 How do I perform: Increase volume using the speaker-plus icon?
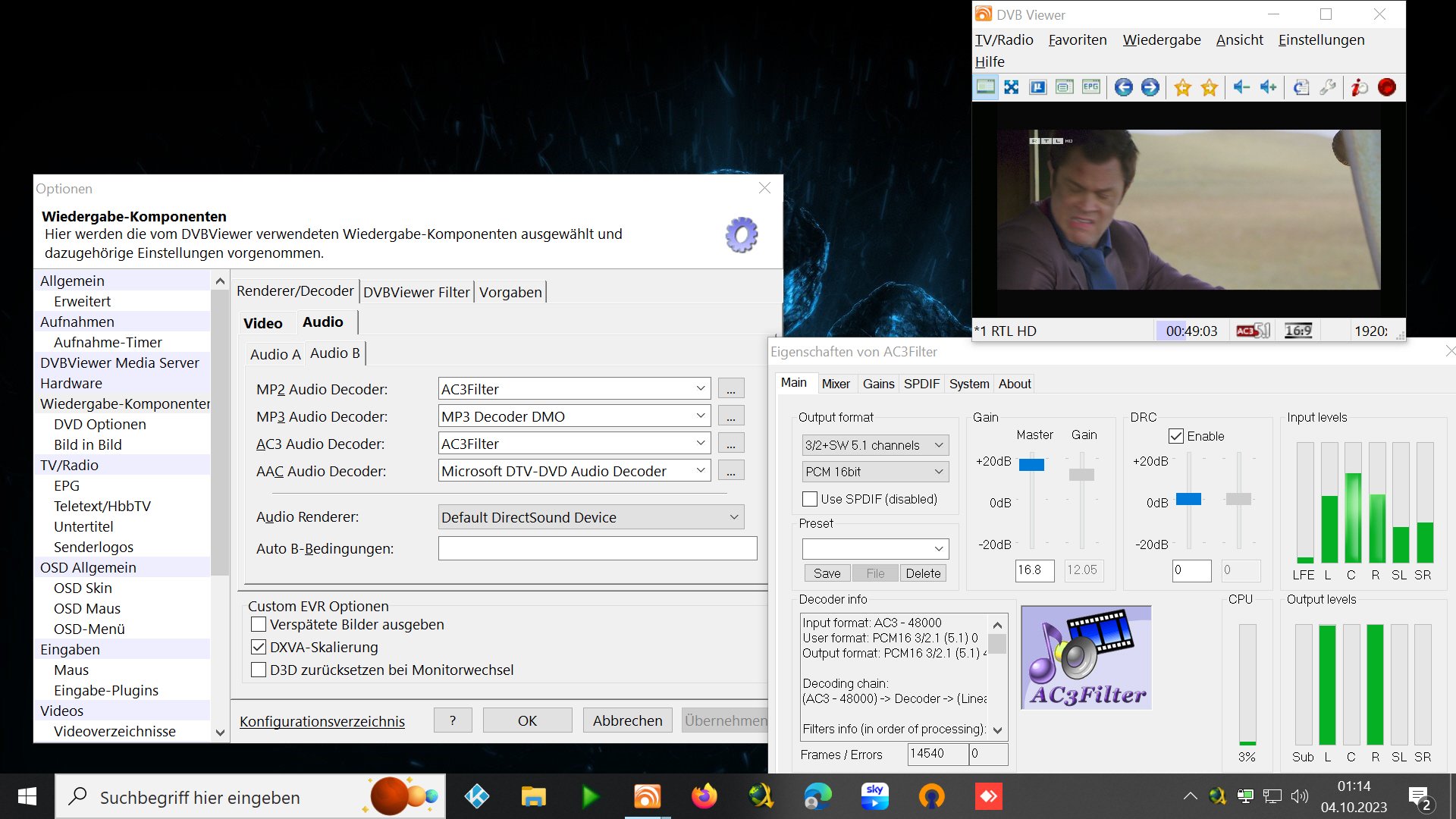coord(1267,87)
